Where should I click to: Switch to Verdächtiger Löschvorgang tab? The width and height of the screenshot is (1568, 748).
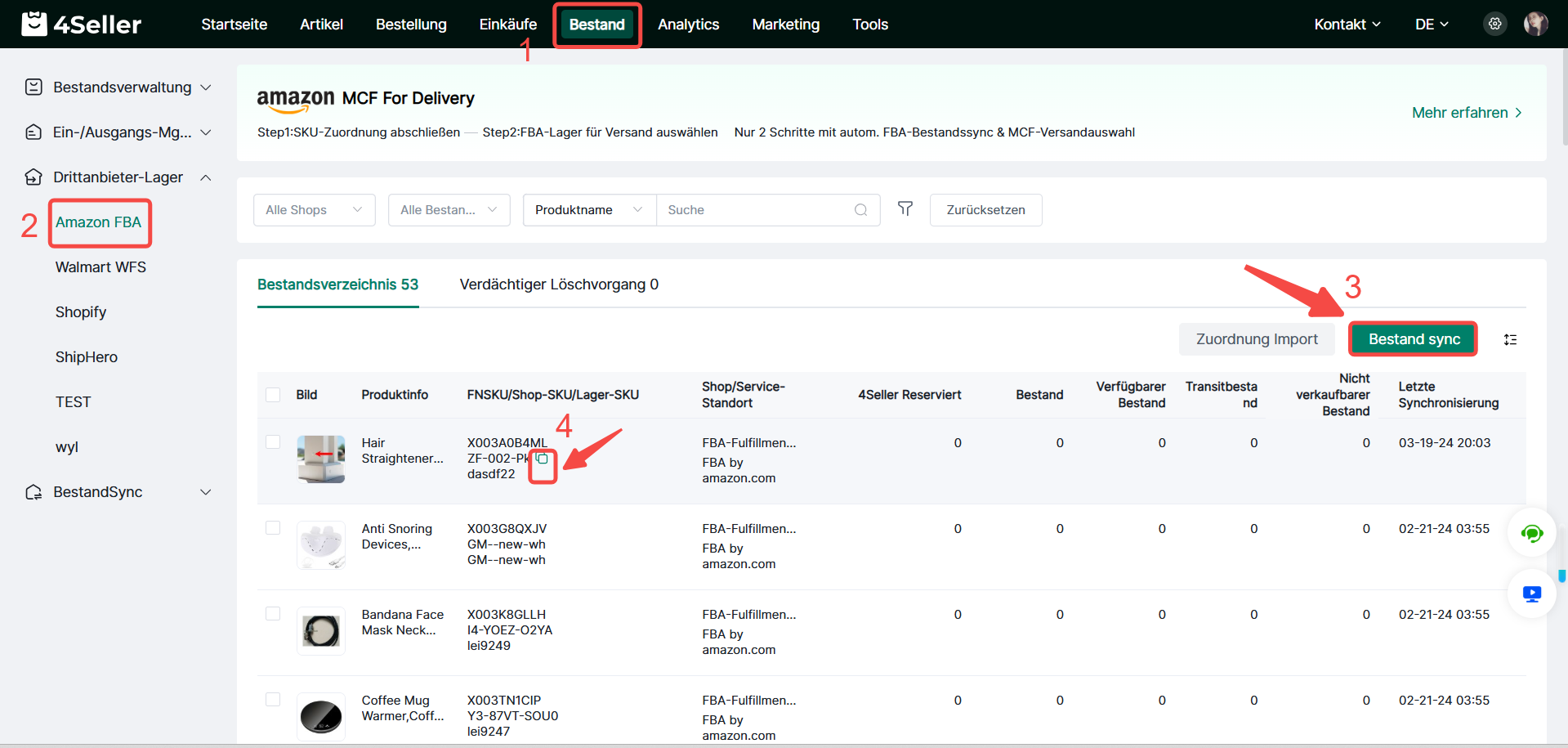559,284
